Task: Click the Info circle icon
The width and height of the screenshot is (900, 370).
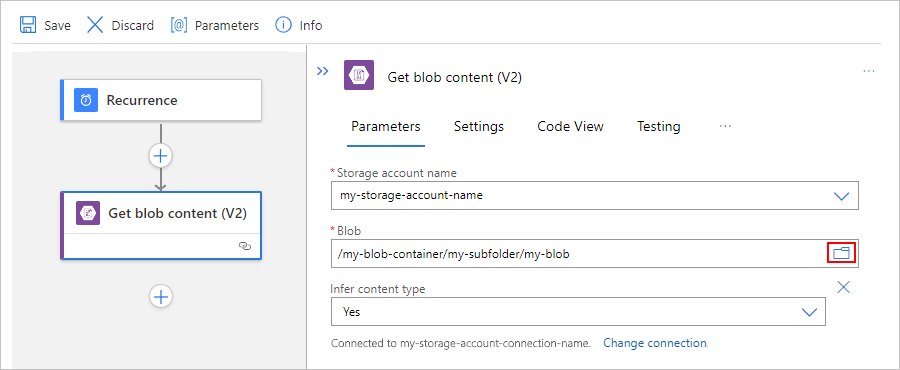Action: point(284,25)
